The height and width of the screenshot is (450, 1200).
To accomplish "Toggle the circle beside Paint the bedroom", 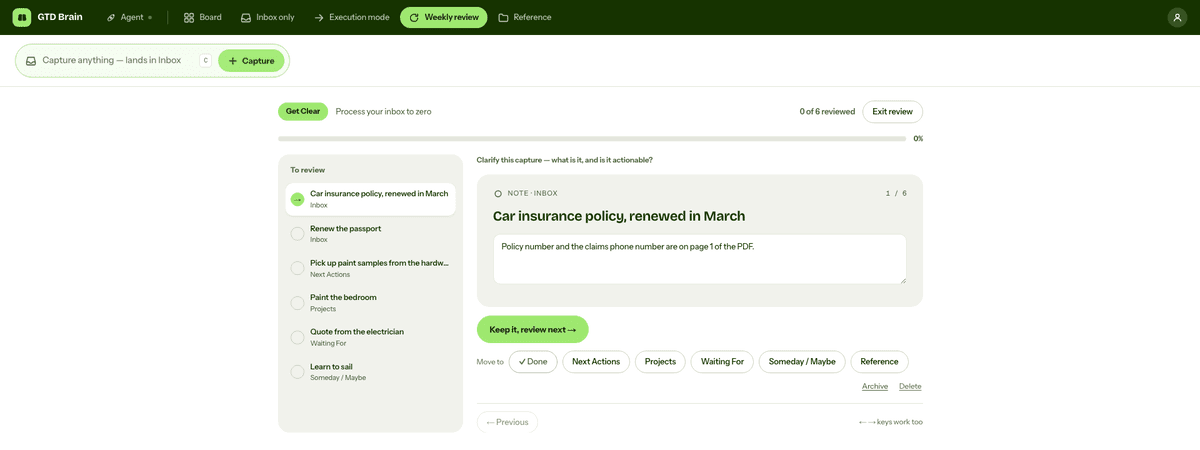I will tap(297, 303).
